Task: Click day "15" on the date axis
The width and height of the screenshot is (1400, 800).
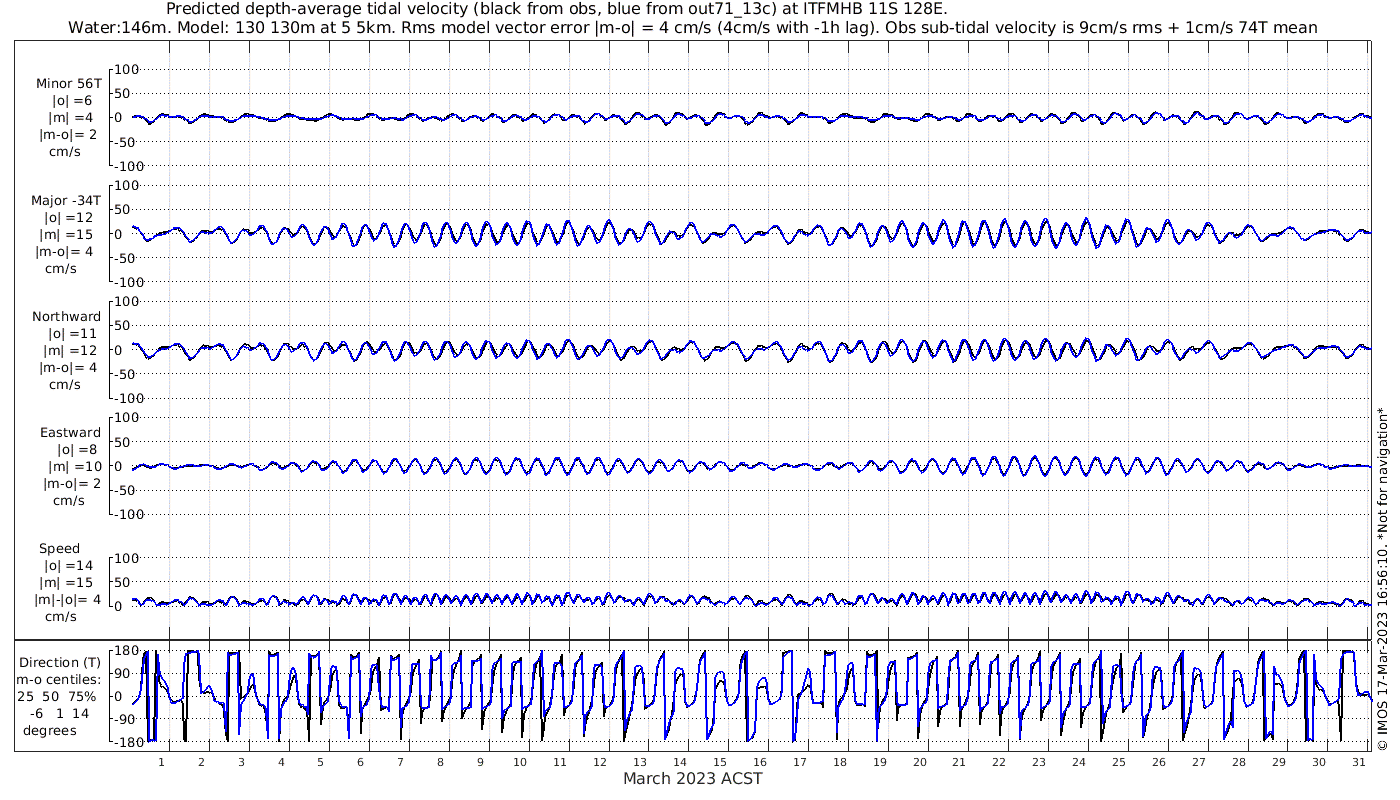Action: point(719,762)
